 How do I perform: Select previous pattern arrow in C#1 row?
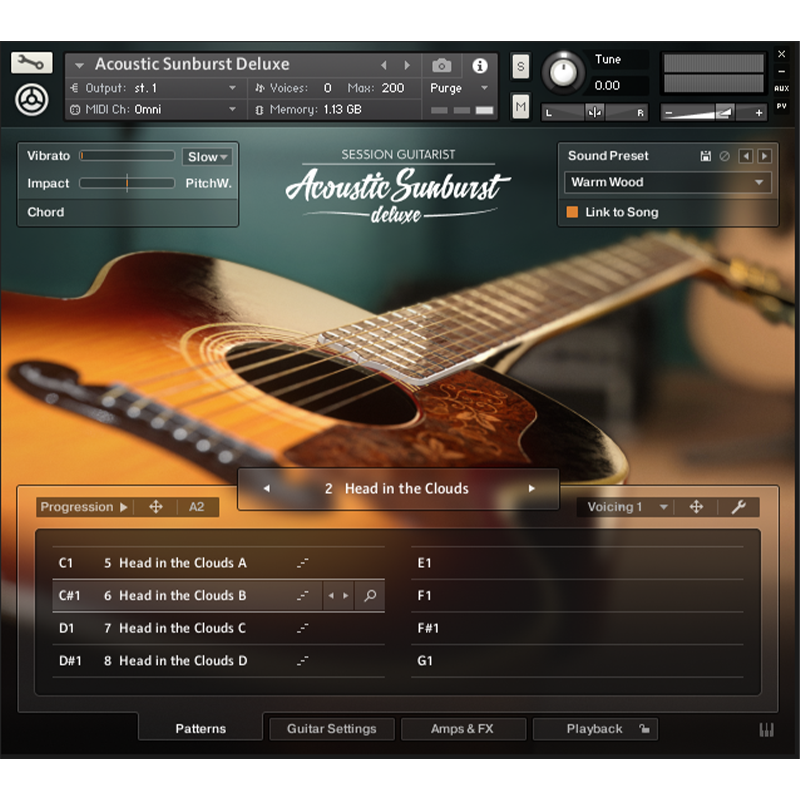point(331,596)
